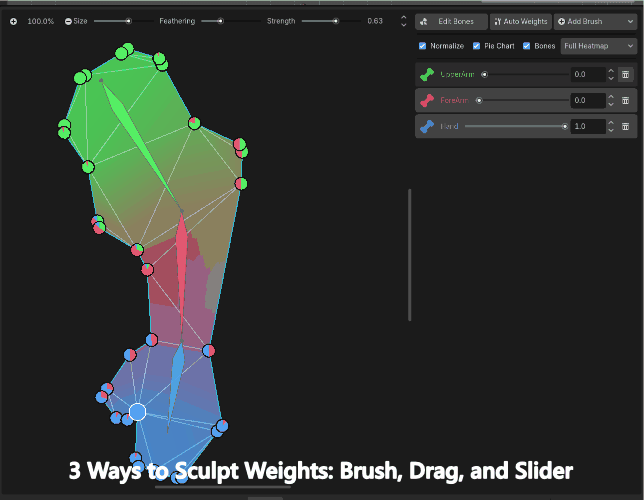
Task: Select the green UpperArm bone icon
Action: pos(427,74)
